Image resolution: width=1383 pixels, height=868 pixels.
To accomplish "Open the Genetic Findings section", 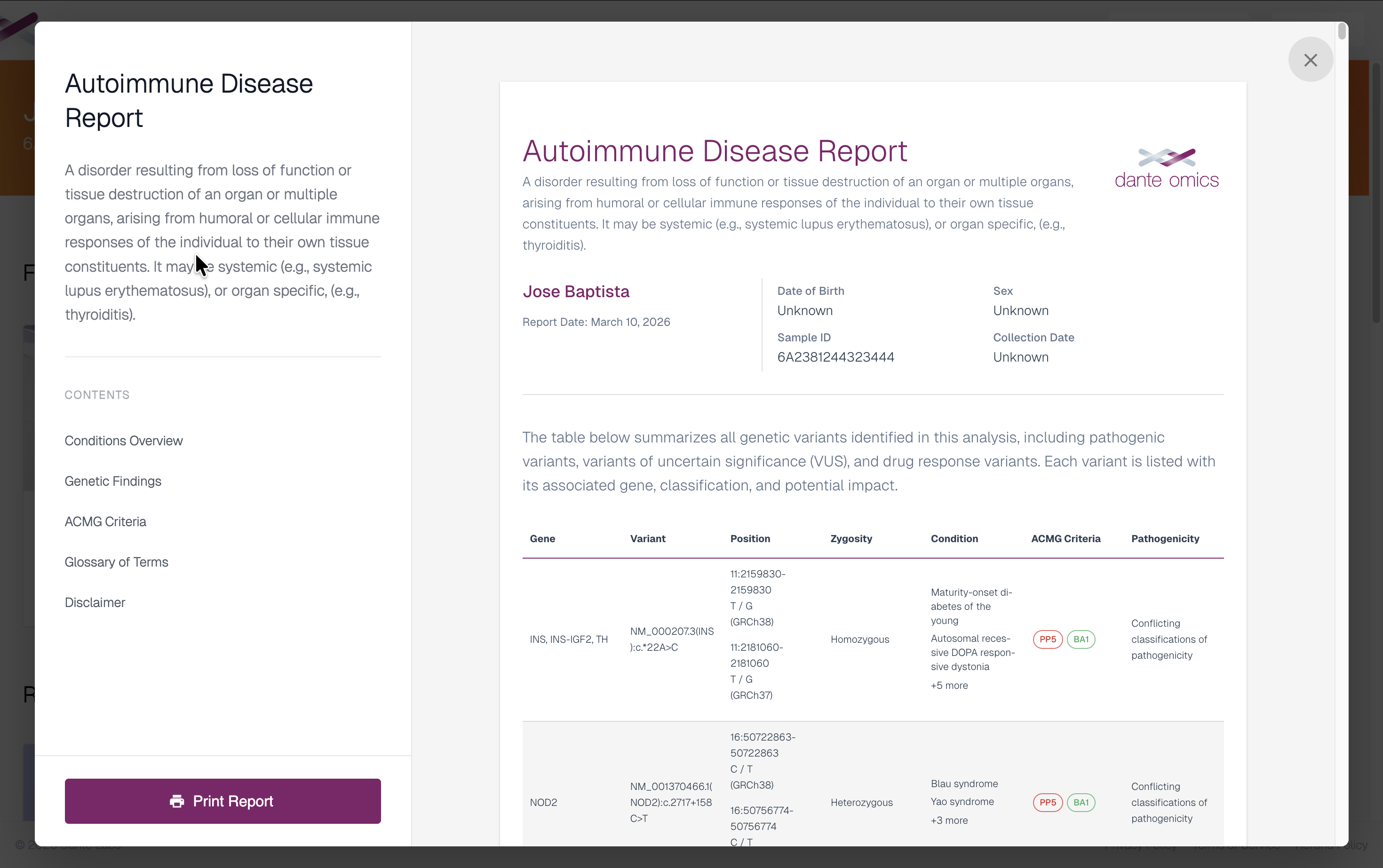I will [x=112, y=481].
